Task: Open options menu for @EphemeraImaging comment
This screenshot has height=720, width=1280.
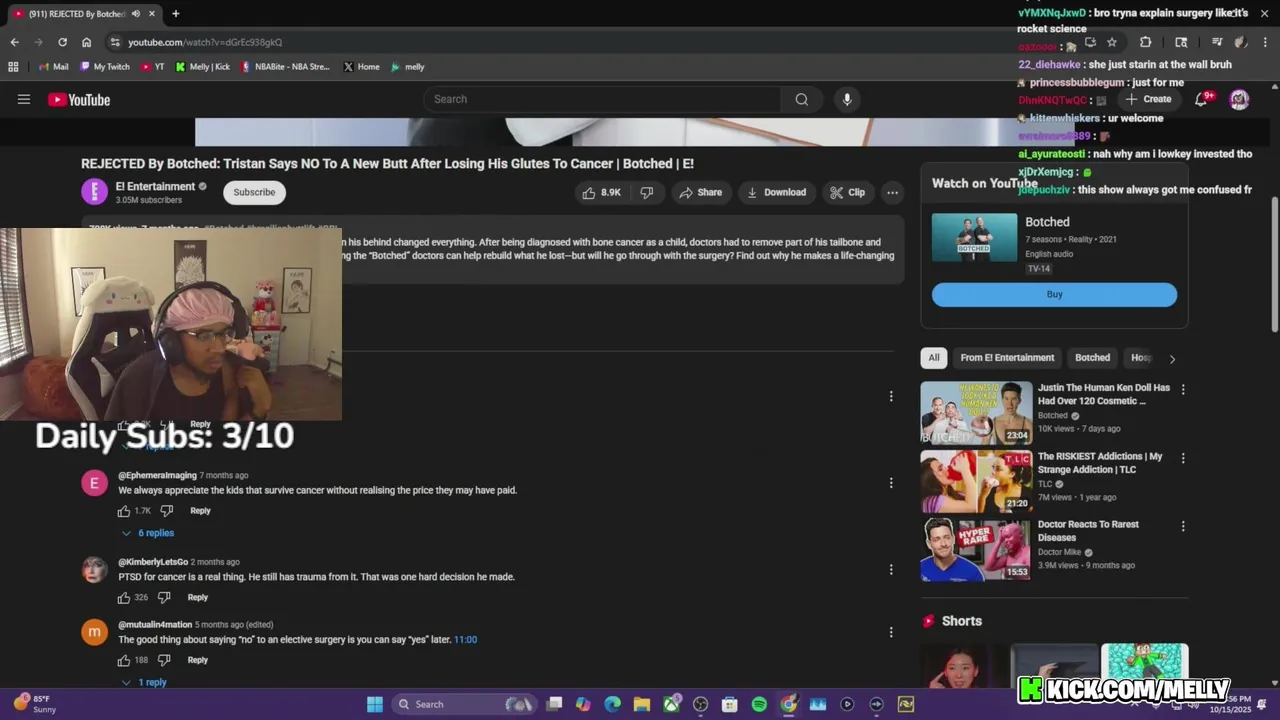Action: point(891,483)
